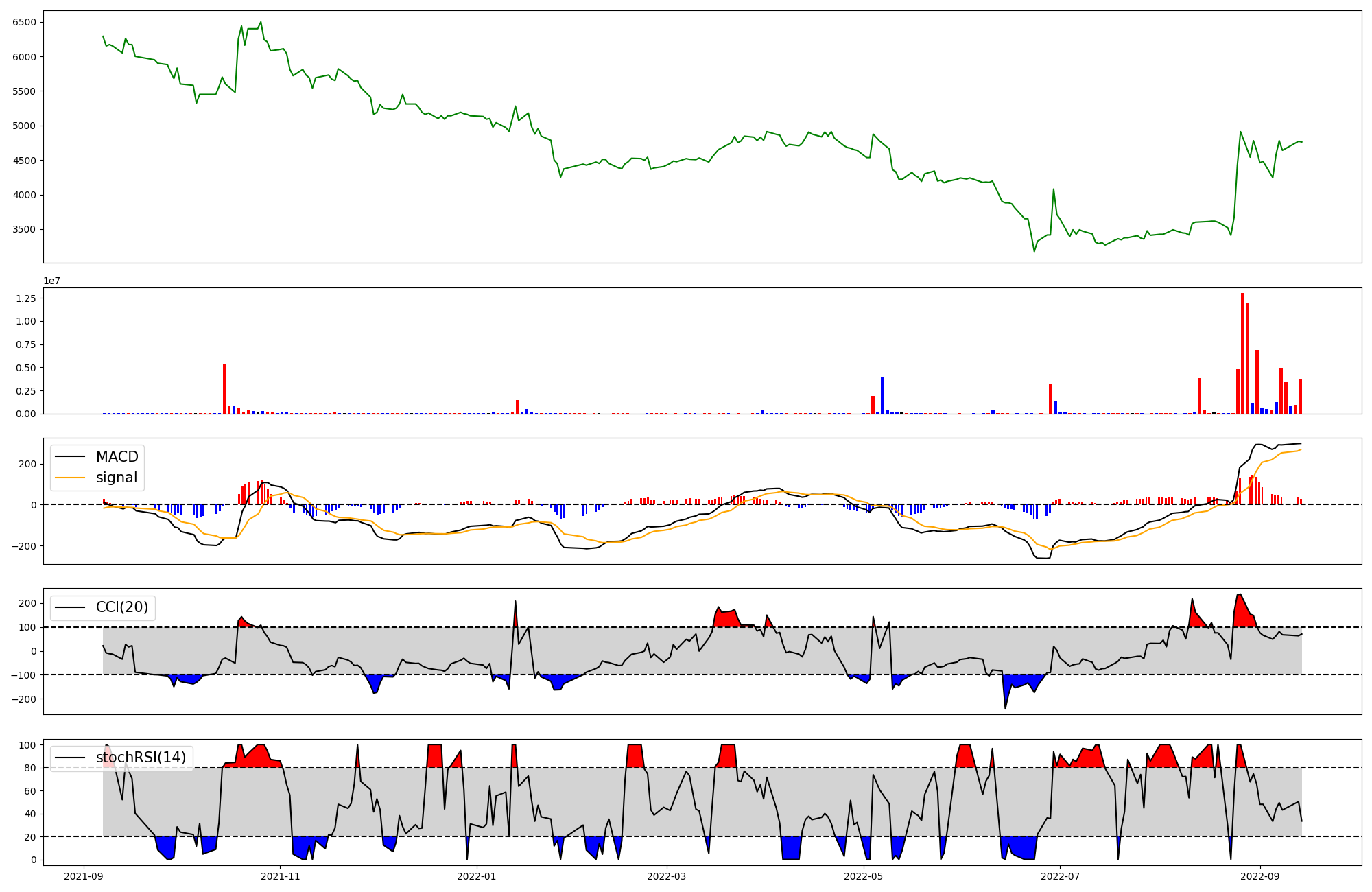The image size is (1372, 892).
Task: Click the signal legend text label
Action: (117, 478)
